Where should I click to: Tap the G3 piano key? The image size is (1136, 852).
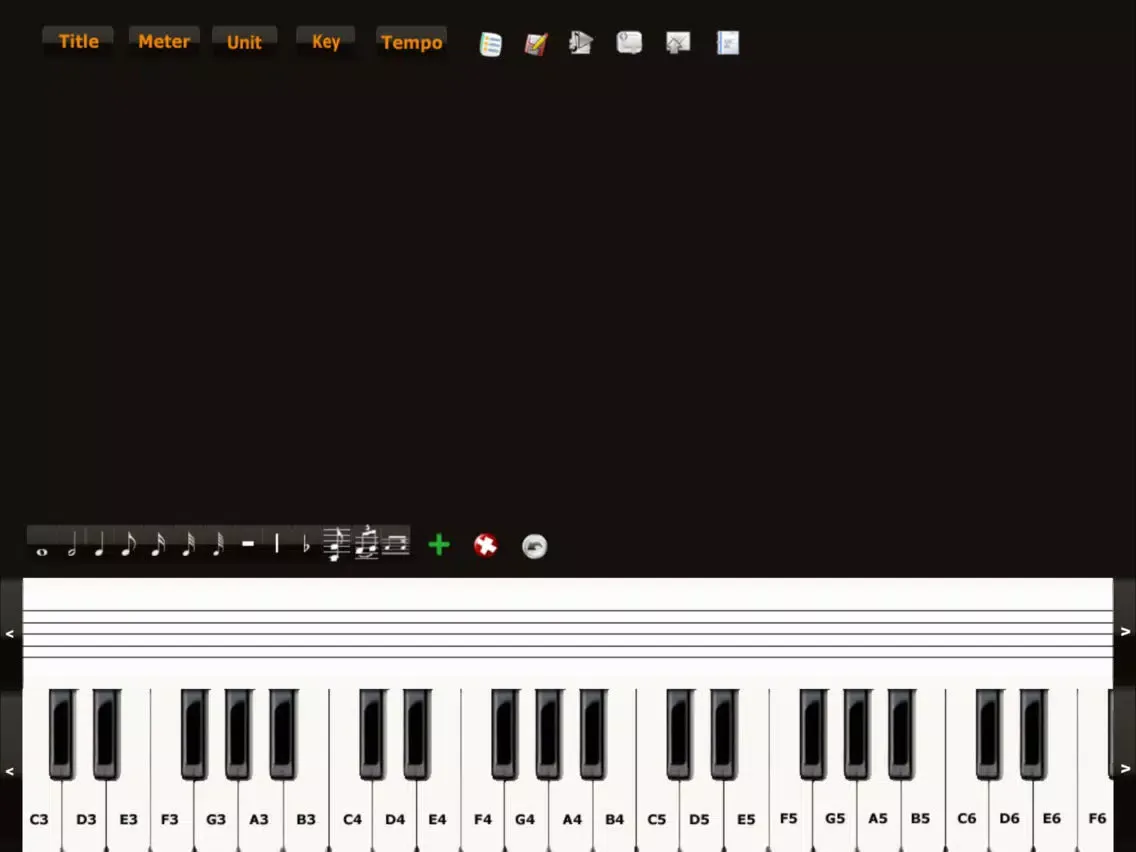[x=216, y=819]
